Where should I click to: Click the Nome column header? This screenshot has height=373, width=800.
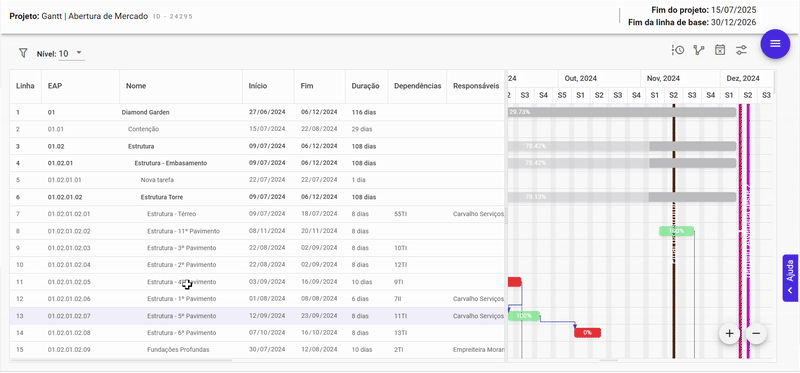click(181, 86)
